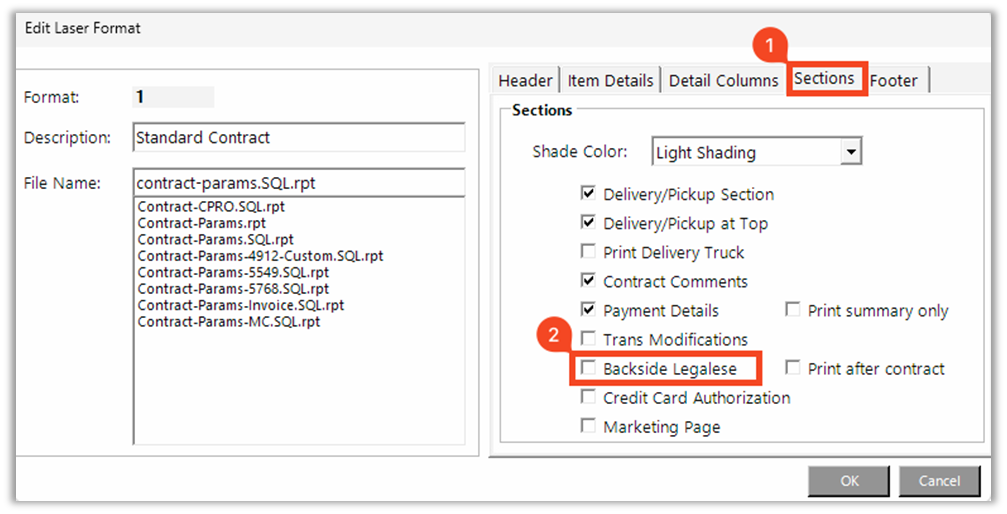The width and height of the screenshot is (1007, 514).
Task: Uncheck Delivery/Pickup Section checkbox
Action: click(x=589, y=195)
